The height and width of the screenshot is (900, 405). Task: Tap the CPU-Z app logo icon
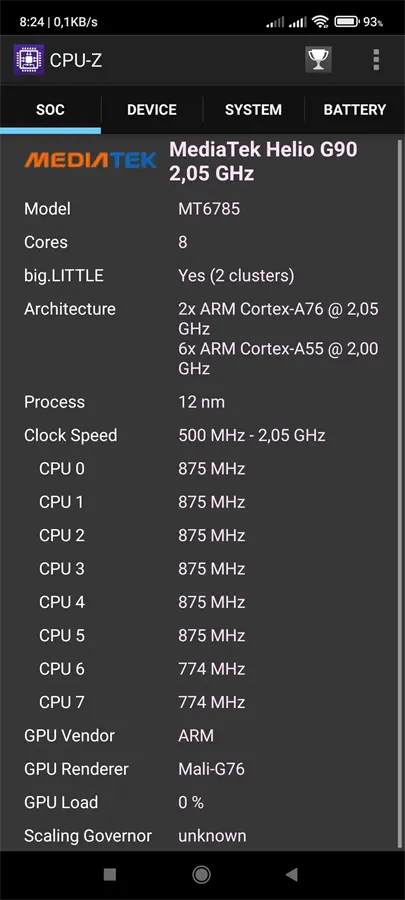(x=29, y=60)
